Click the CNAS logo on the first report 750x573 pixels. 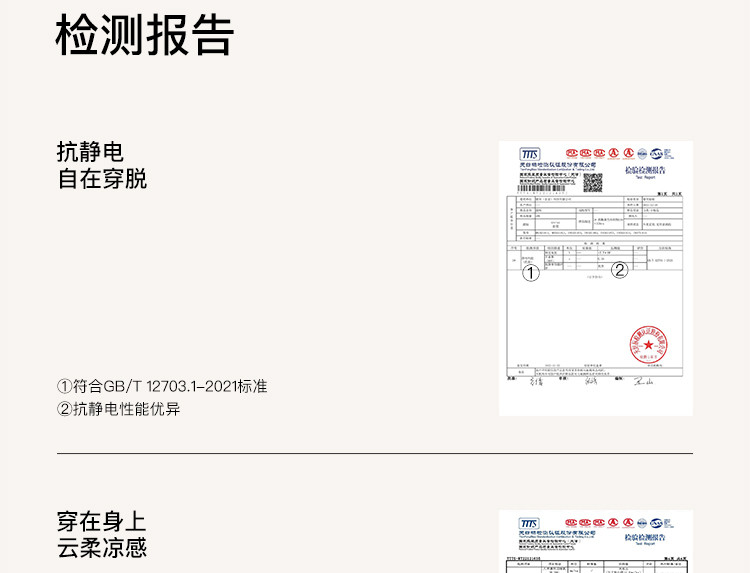(657, 154)
